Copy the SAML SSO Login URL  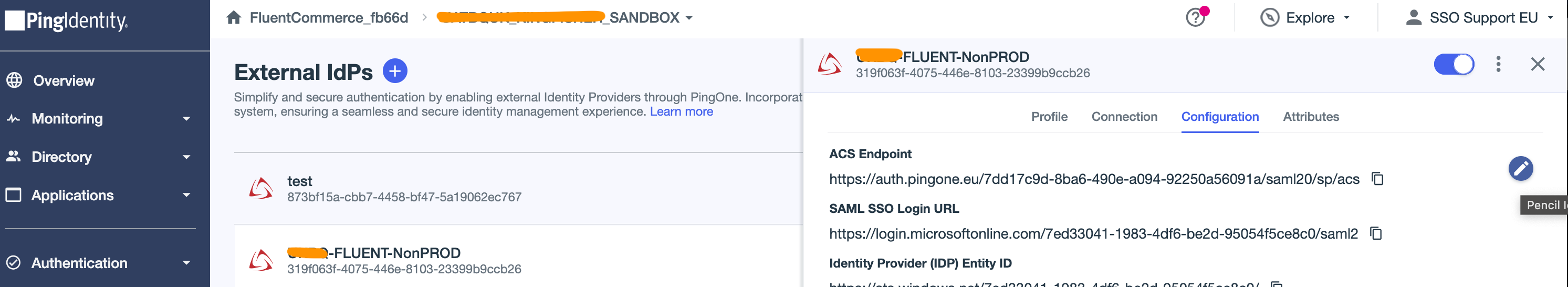click(1376, 233)
